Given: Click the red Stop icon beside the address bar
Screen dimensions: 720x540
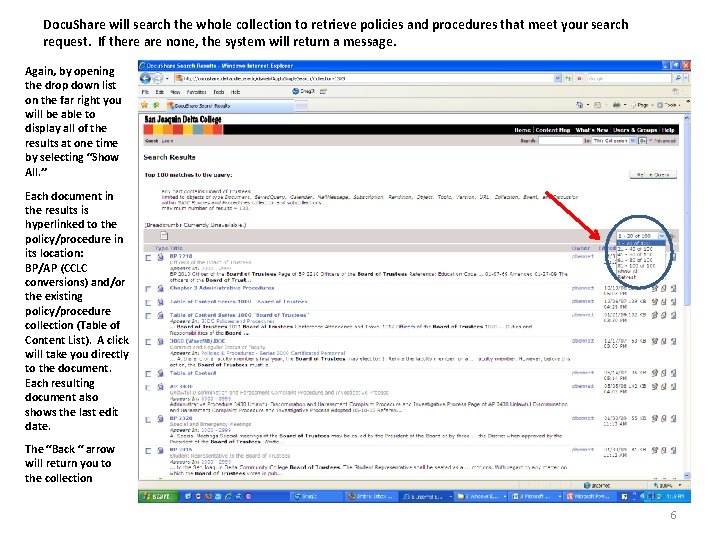Looking at the screenshot, I should 579,79.
